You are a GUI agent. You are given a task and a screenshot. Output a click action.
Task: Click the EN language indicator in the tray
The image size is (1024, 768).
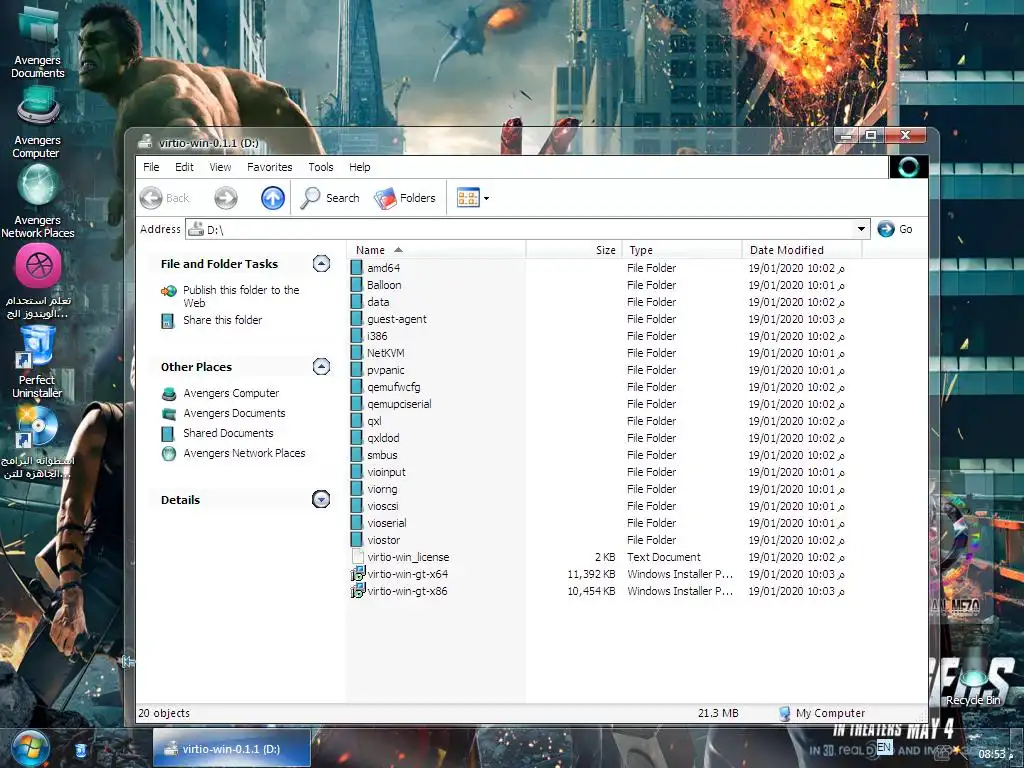[x=884, y=747]
